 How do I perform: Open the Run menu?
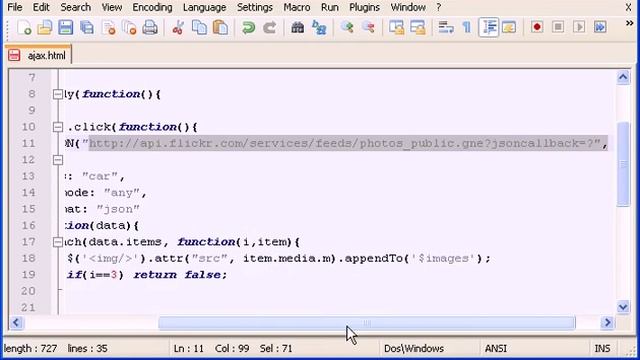(x=329, y=7)
